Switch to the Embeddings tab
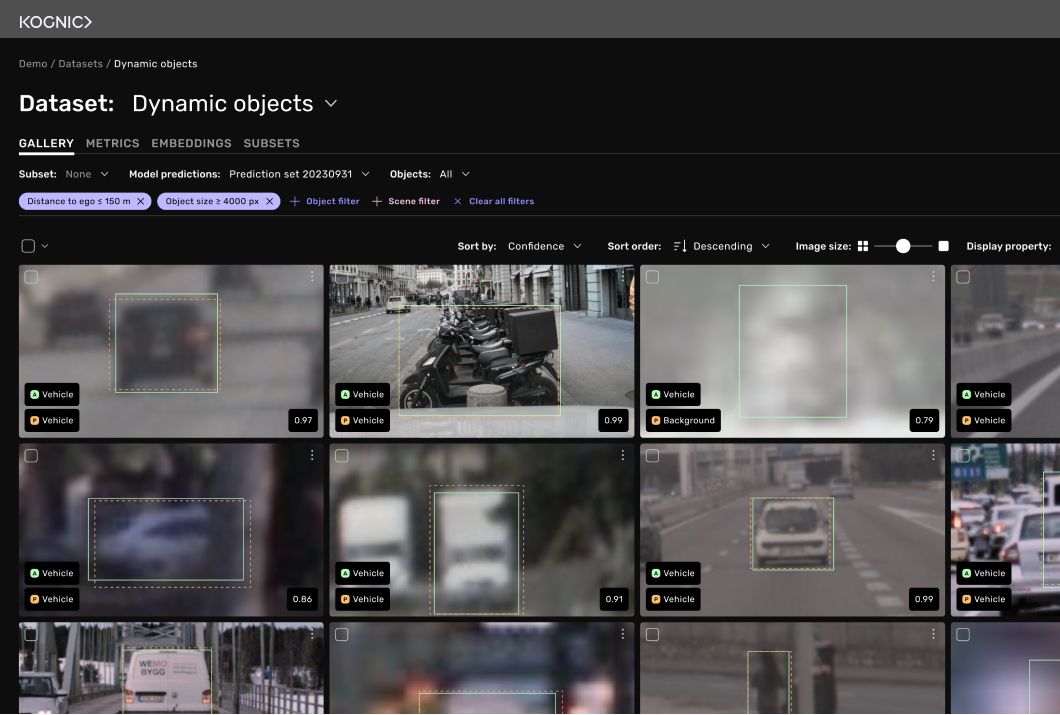 (x=191, y=143)
